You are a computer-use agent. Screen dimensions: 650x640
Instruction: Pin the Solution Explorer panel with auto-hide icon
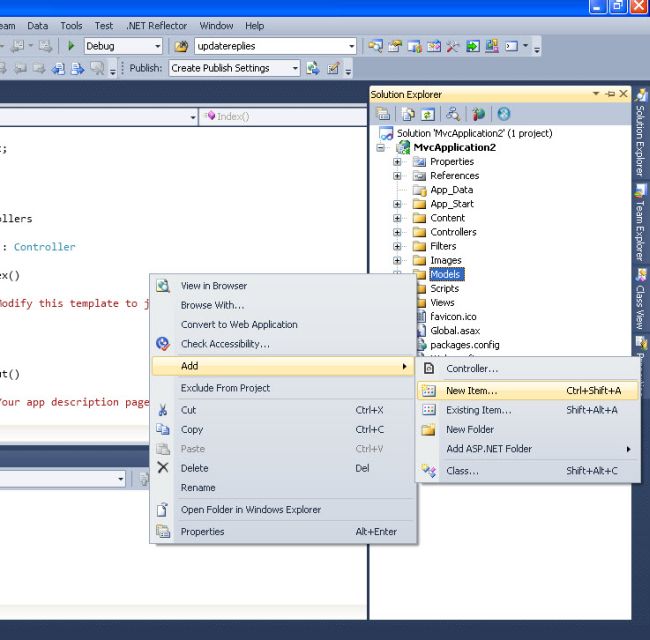611,94
